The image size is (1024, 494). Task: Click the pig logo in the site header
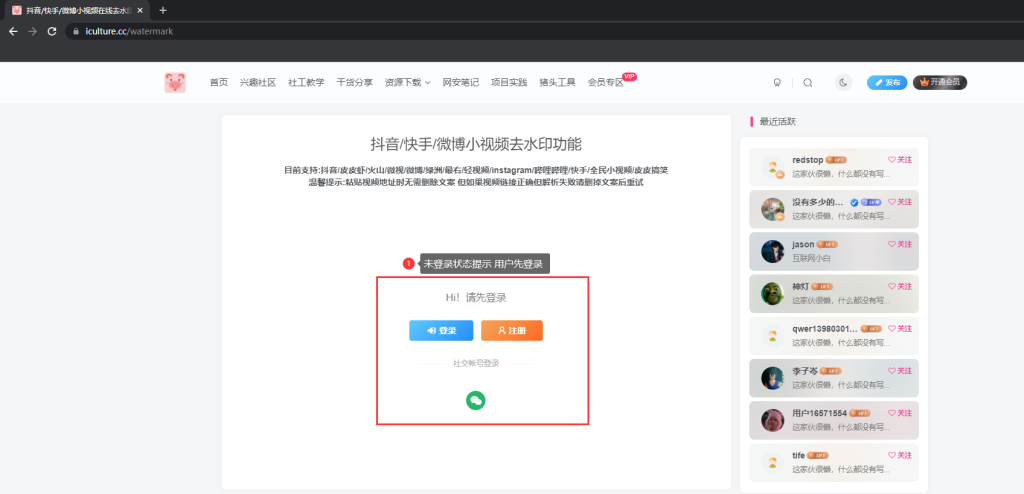click(175, 82)
